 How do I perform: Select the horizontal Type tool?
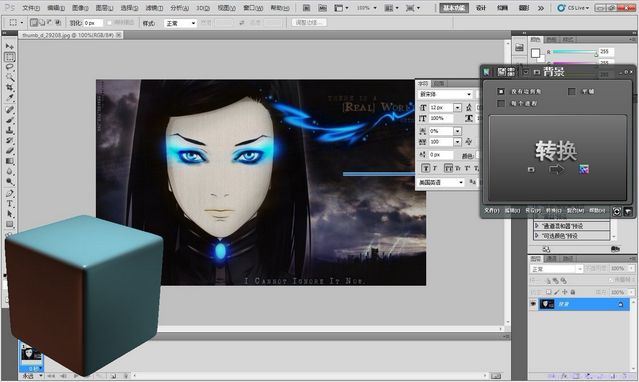coord(9,203)
